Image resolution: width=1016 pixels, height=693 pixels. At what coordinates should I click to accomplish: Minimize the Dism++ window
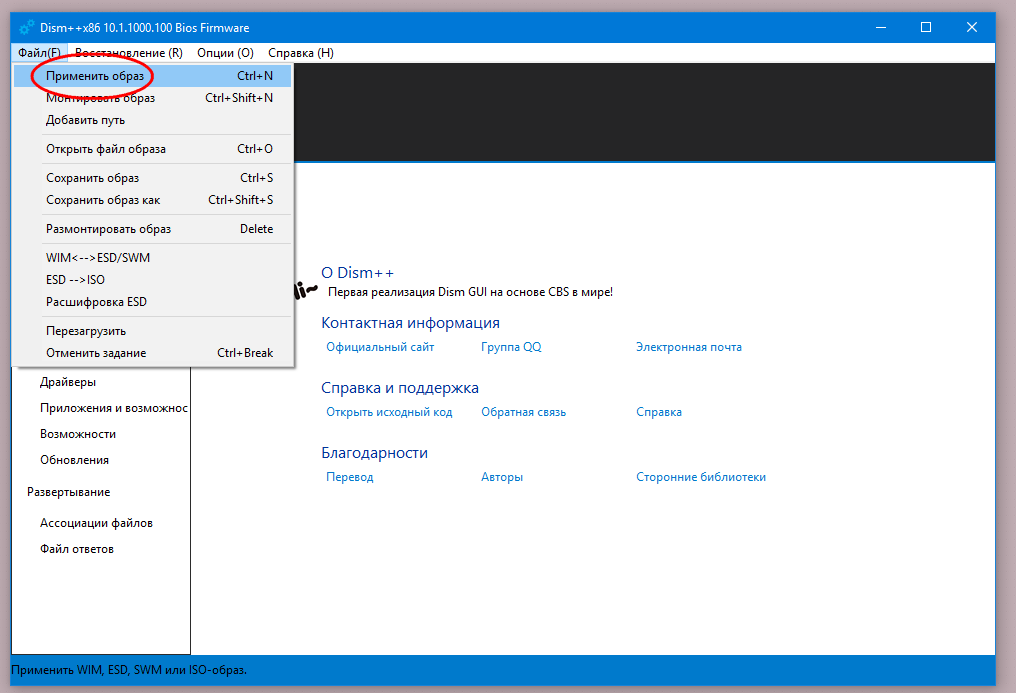point(881,27)
